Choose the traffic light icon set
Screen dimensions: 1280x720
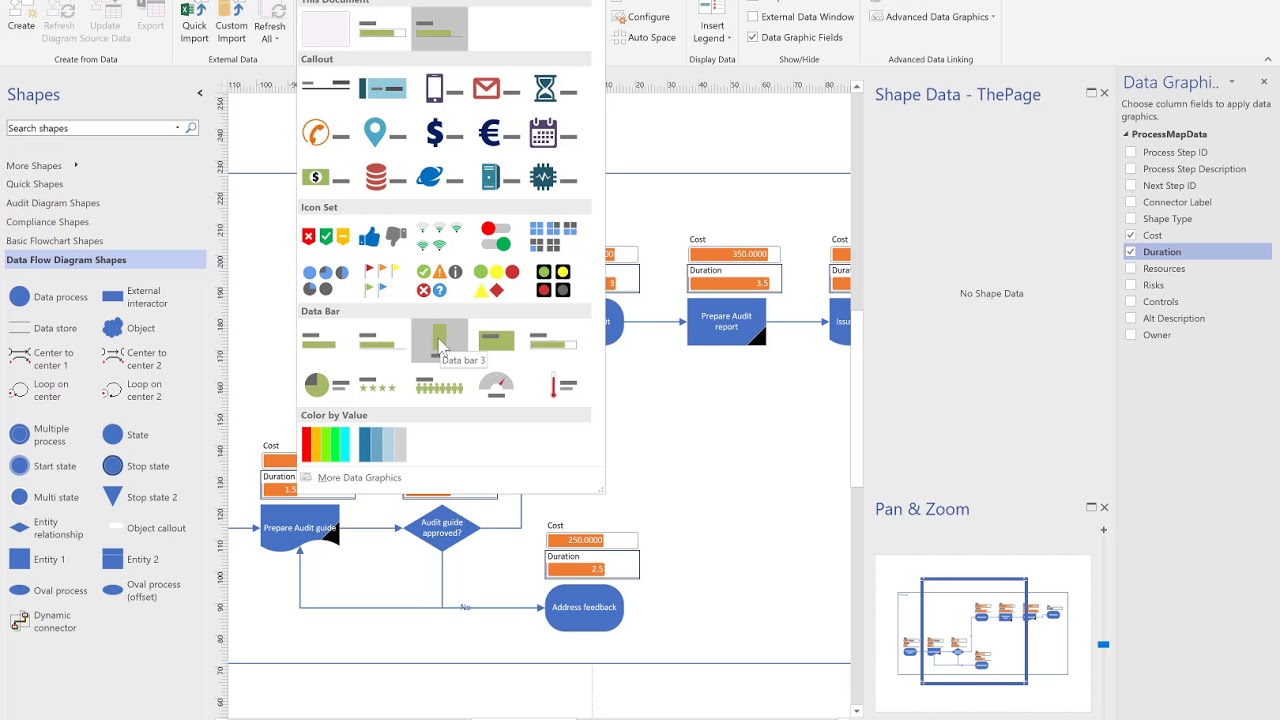coord(554,281)
